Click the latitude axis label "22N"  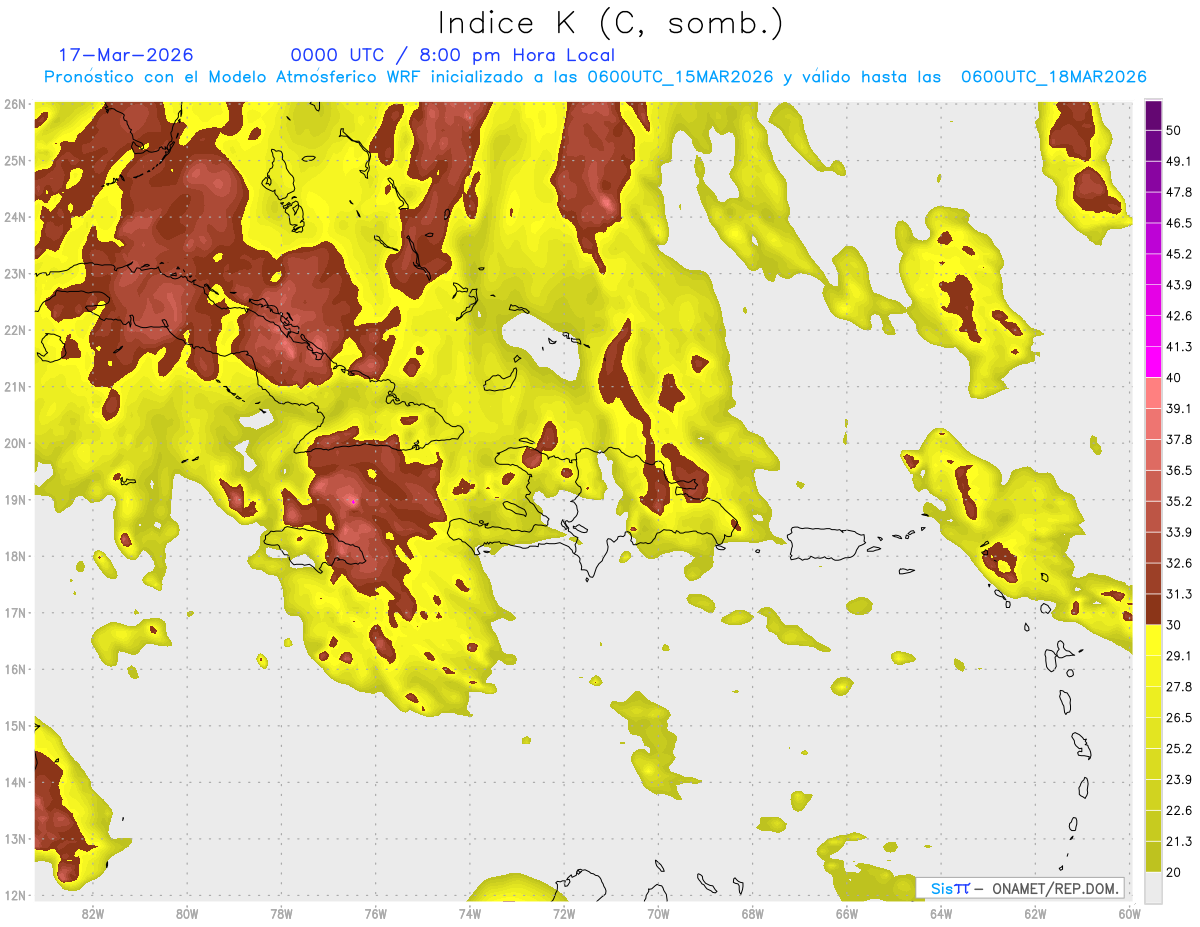(16, 330)
